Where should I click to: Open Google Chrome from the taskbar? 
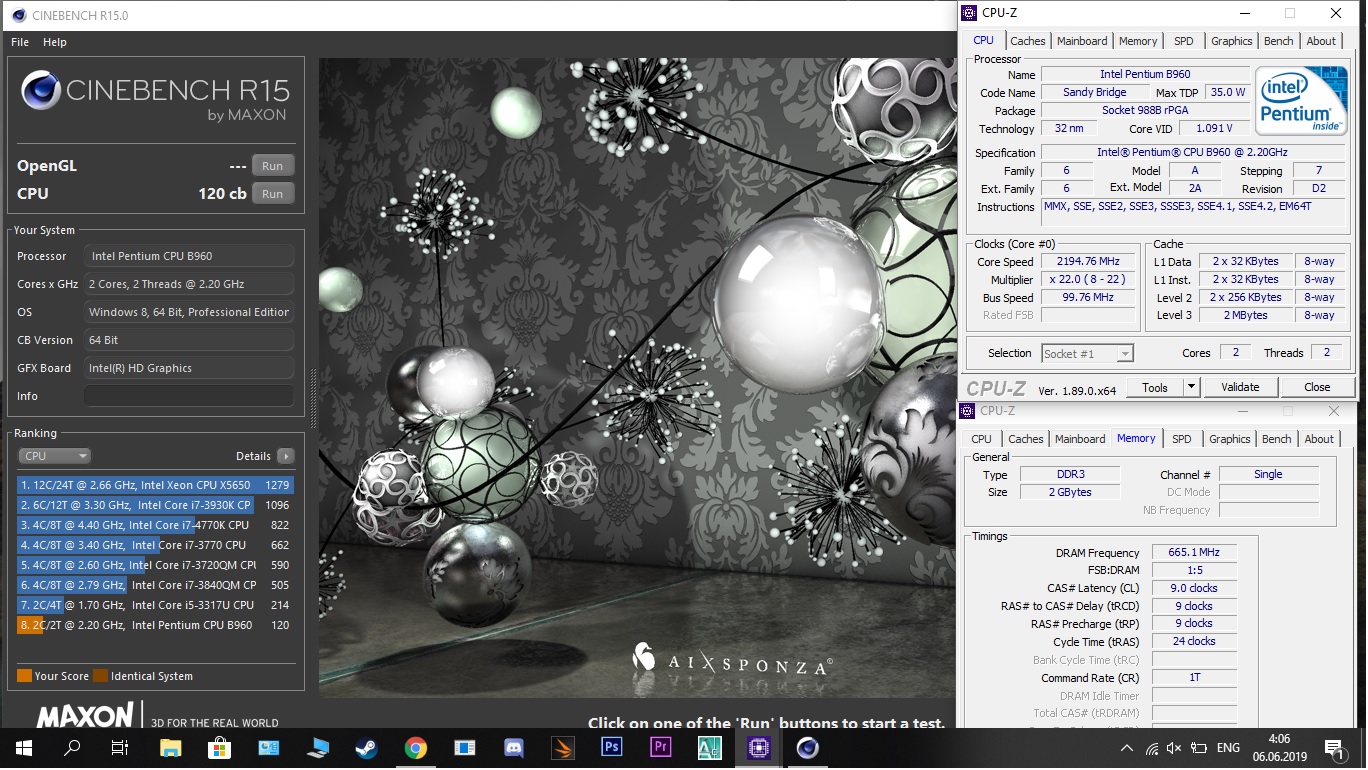point(415,748)
